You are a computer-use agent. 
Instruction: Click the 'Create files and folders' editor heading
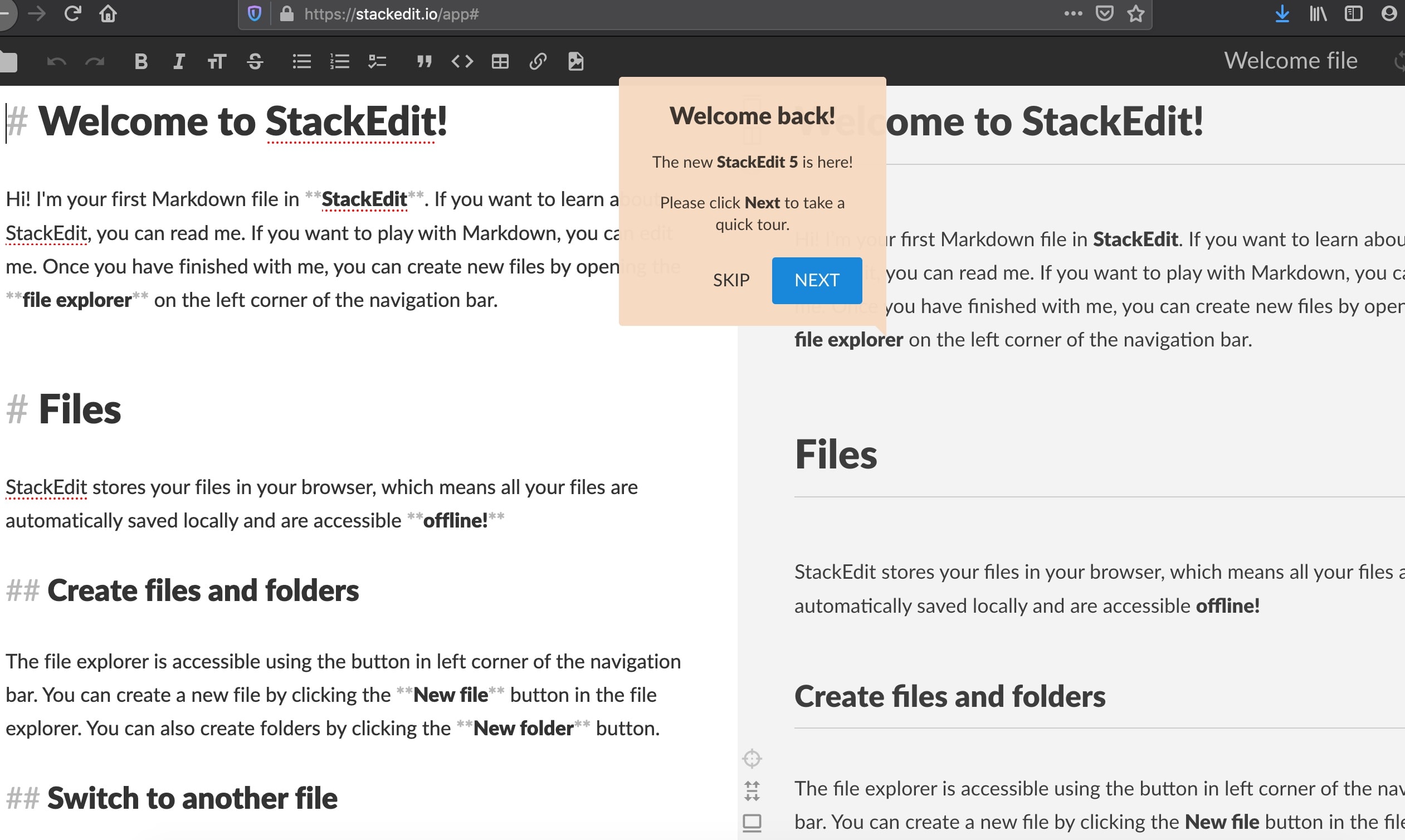point(203,590)
